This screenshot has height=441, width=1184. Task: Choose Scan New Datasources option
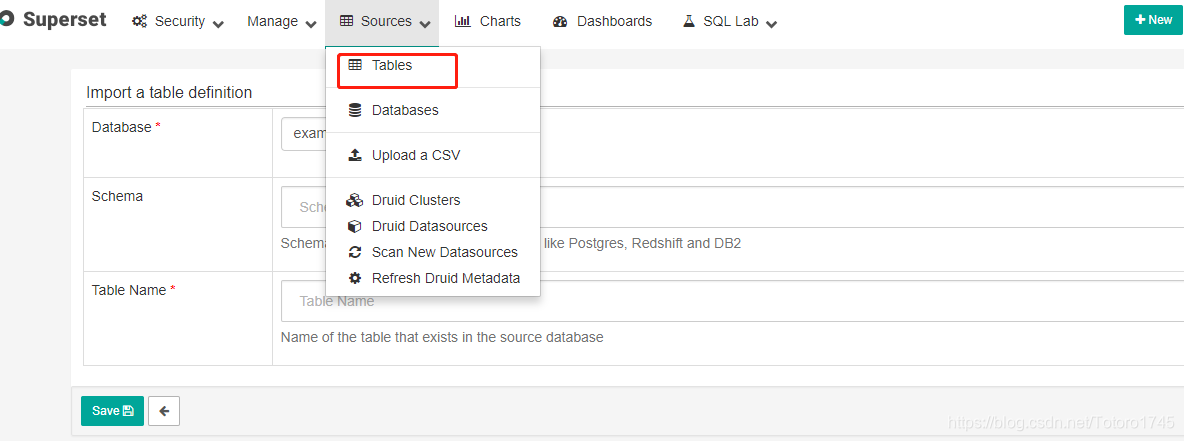point(433,252)
